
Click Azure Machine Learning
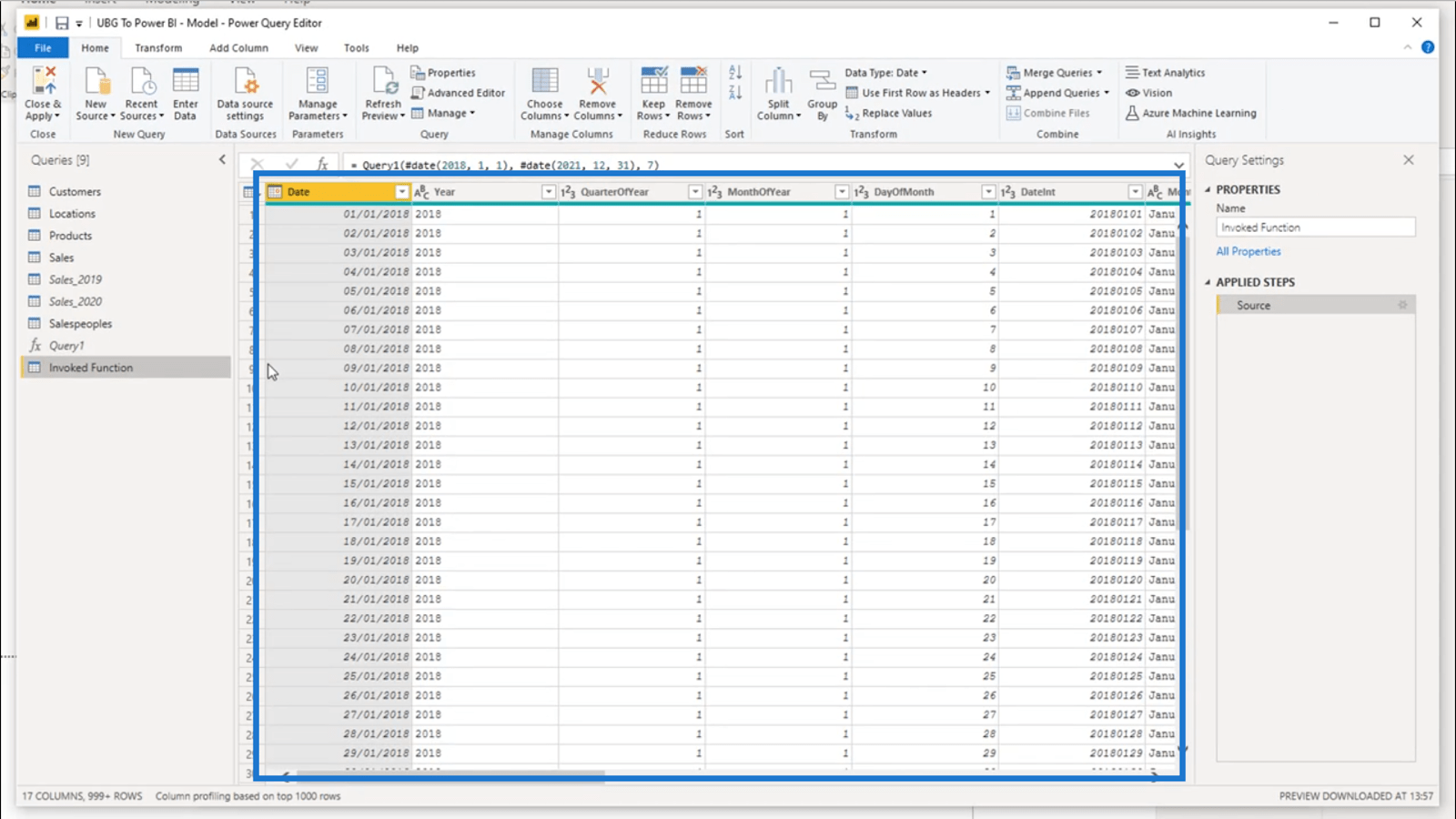1191,114
